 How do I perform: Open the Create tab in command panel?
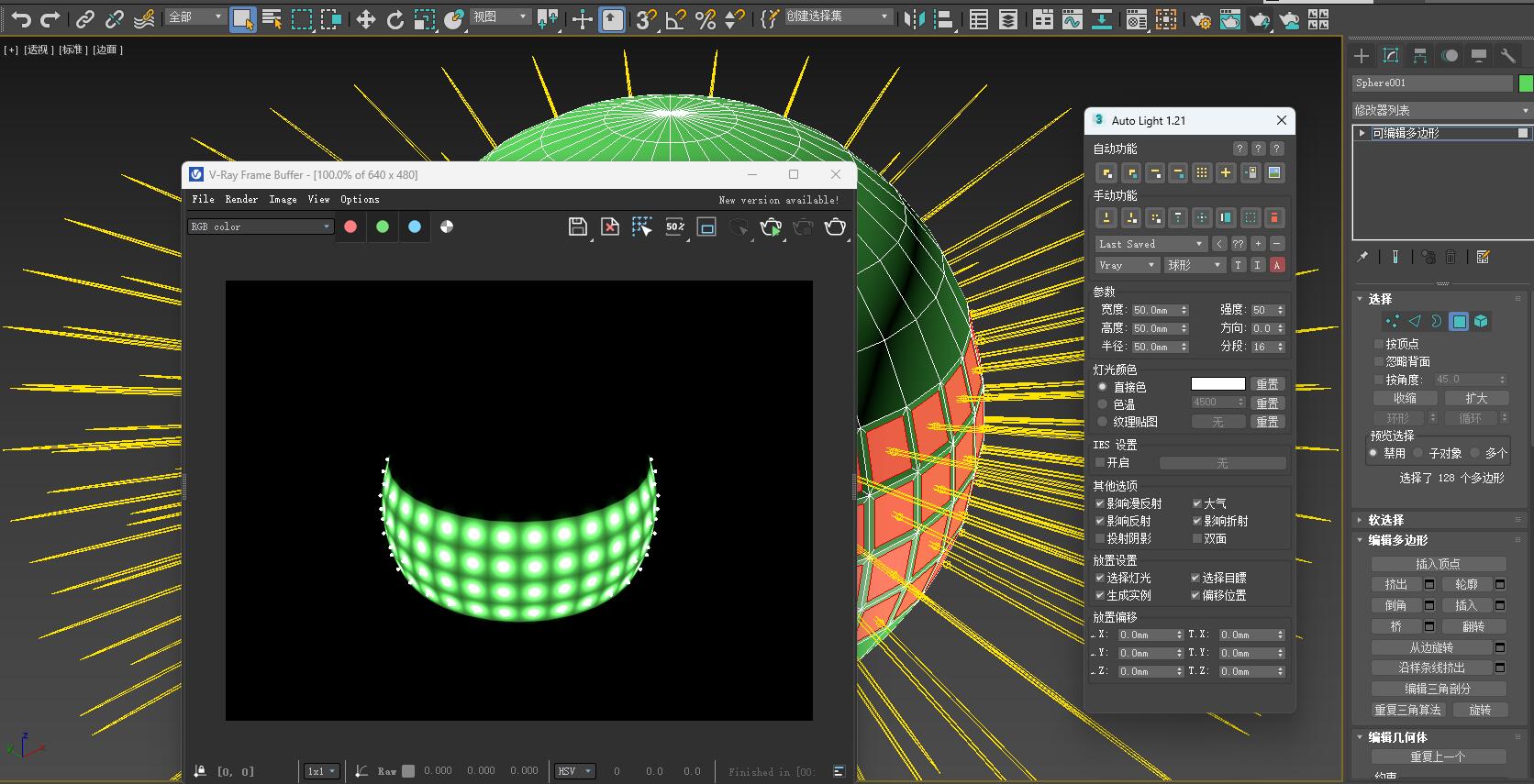[x=1362, y=56]
